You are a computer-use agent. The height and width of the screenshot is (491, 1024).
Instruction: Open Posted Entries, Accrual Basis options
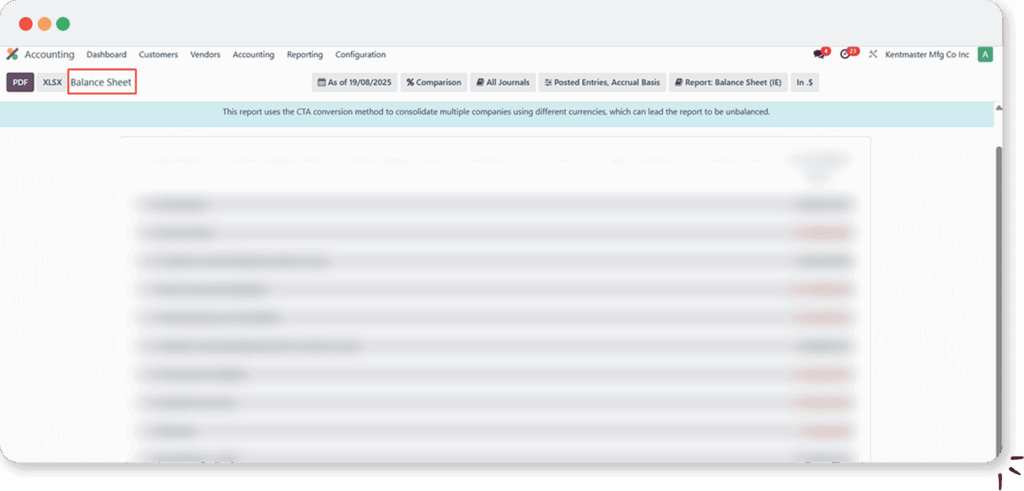coord(601,82)
